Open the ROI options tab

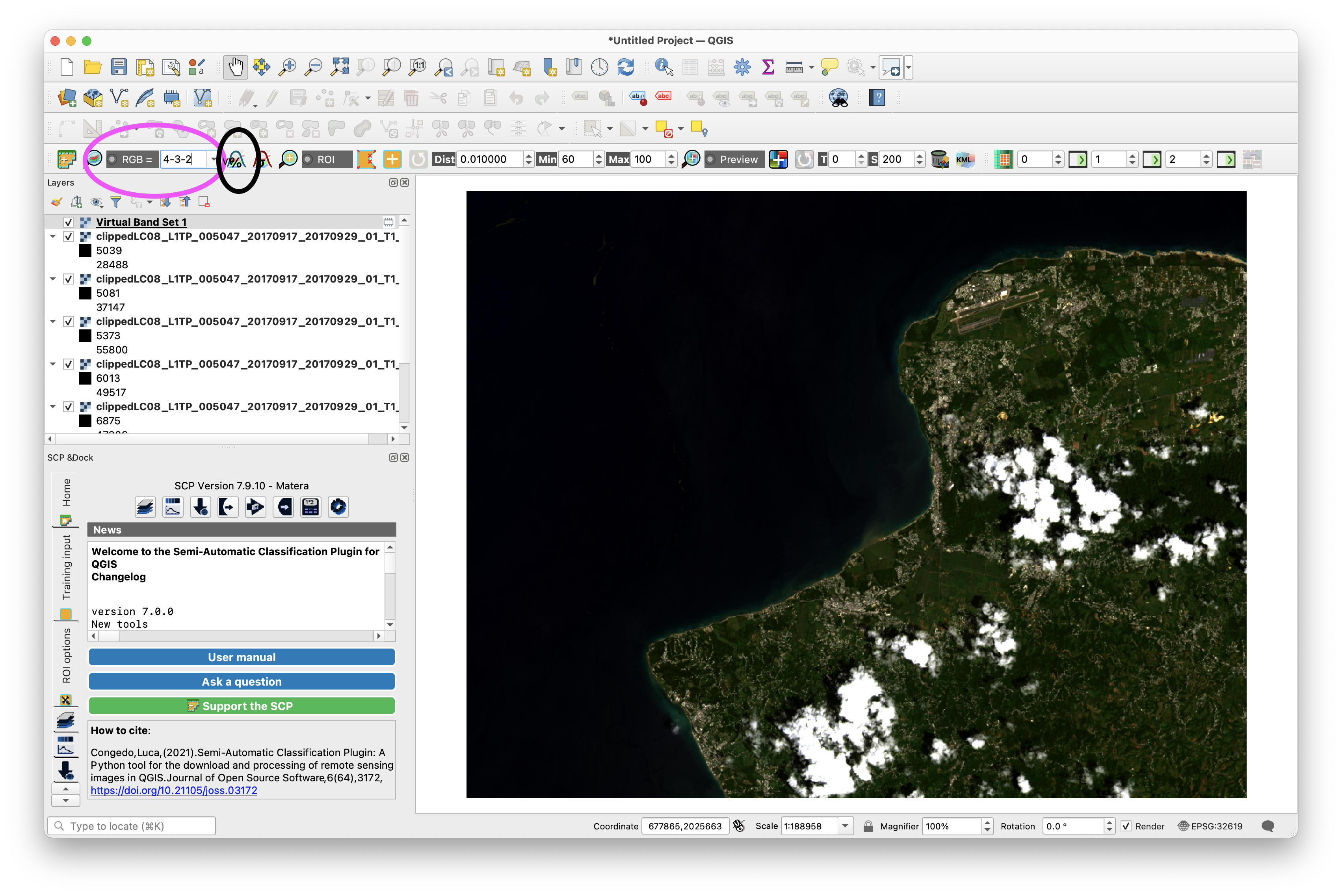point(66,655)
